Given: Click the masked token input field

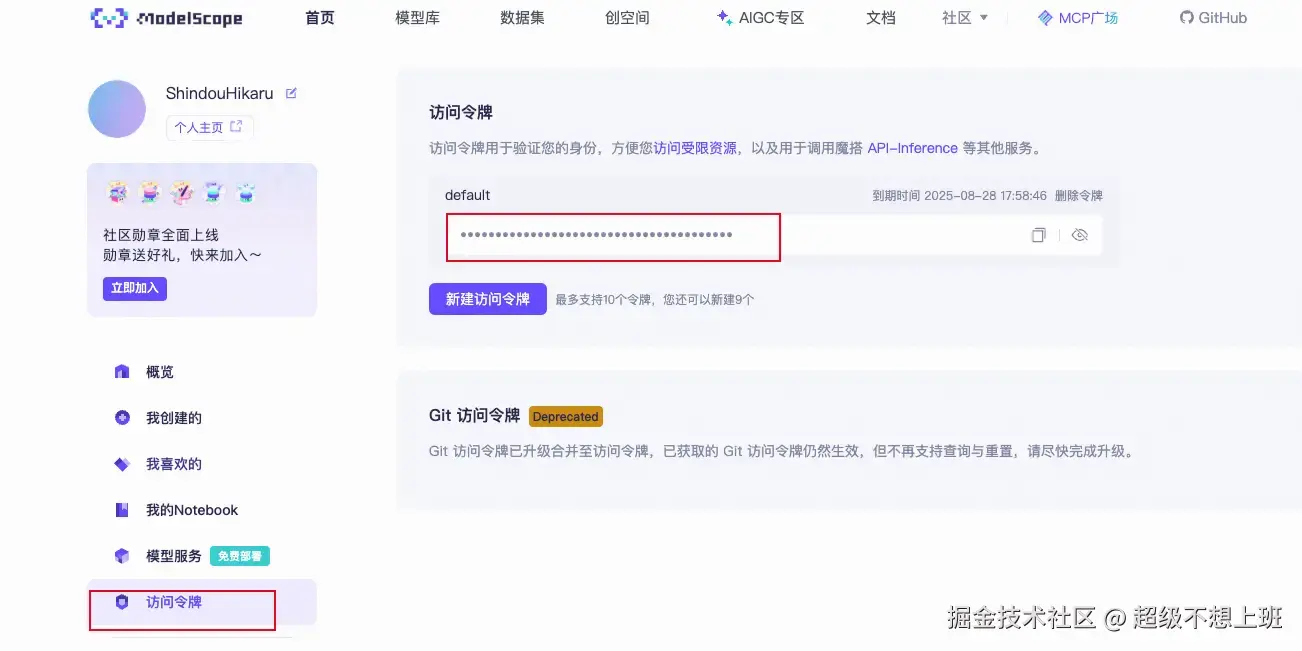Looking at the screenshot, I should click(612, 236).
